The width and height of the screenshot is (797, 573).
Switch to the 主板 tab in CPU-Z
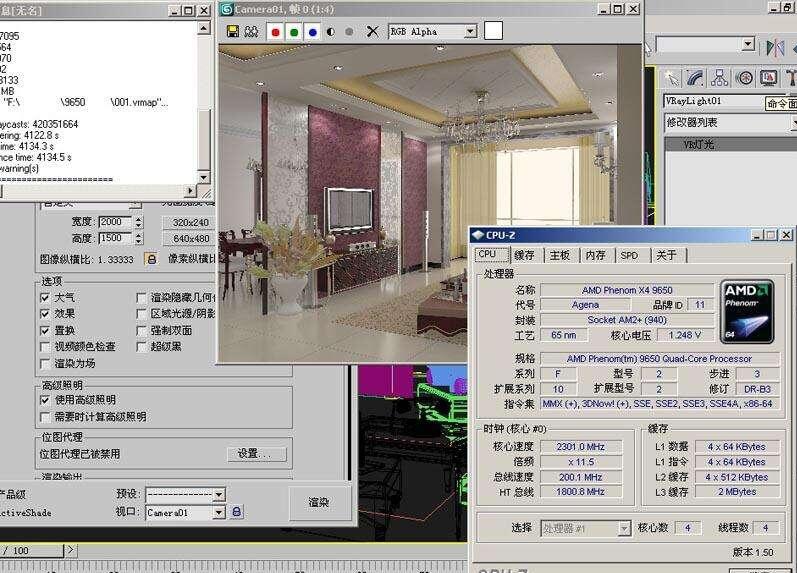pos(560,255)
